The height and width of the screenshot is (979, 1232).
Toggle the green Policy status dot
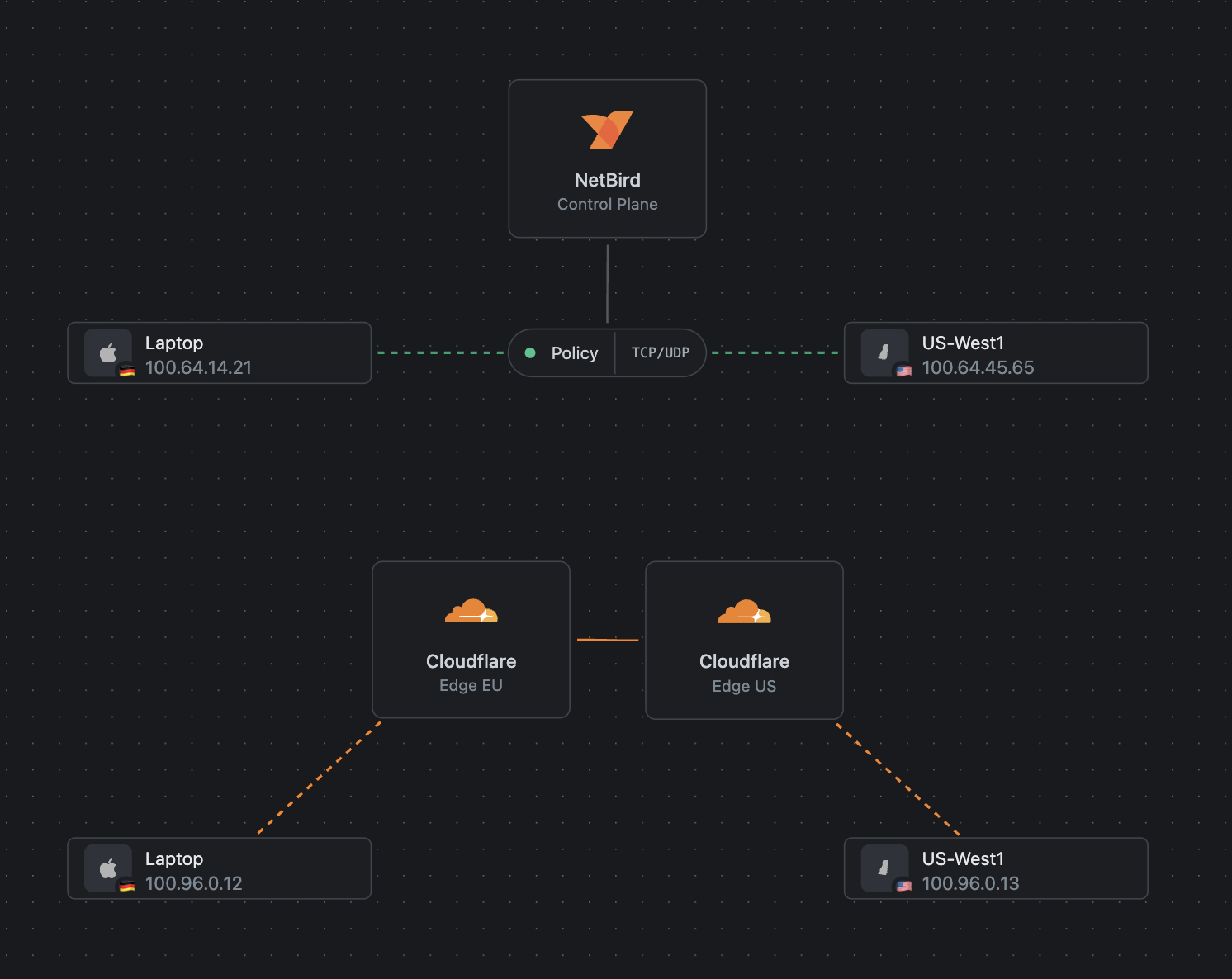(x=531, y=352)
